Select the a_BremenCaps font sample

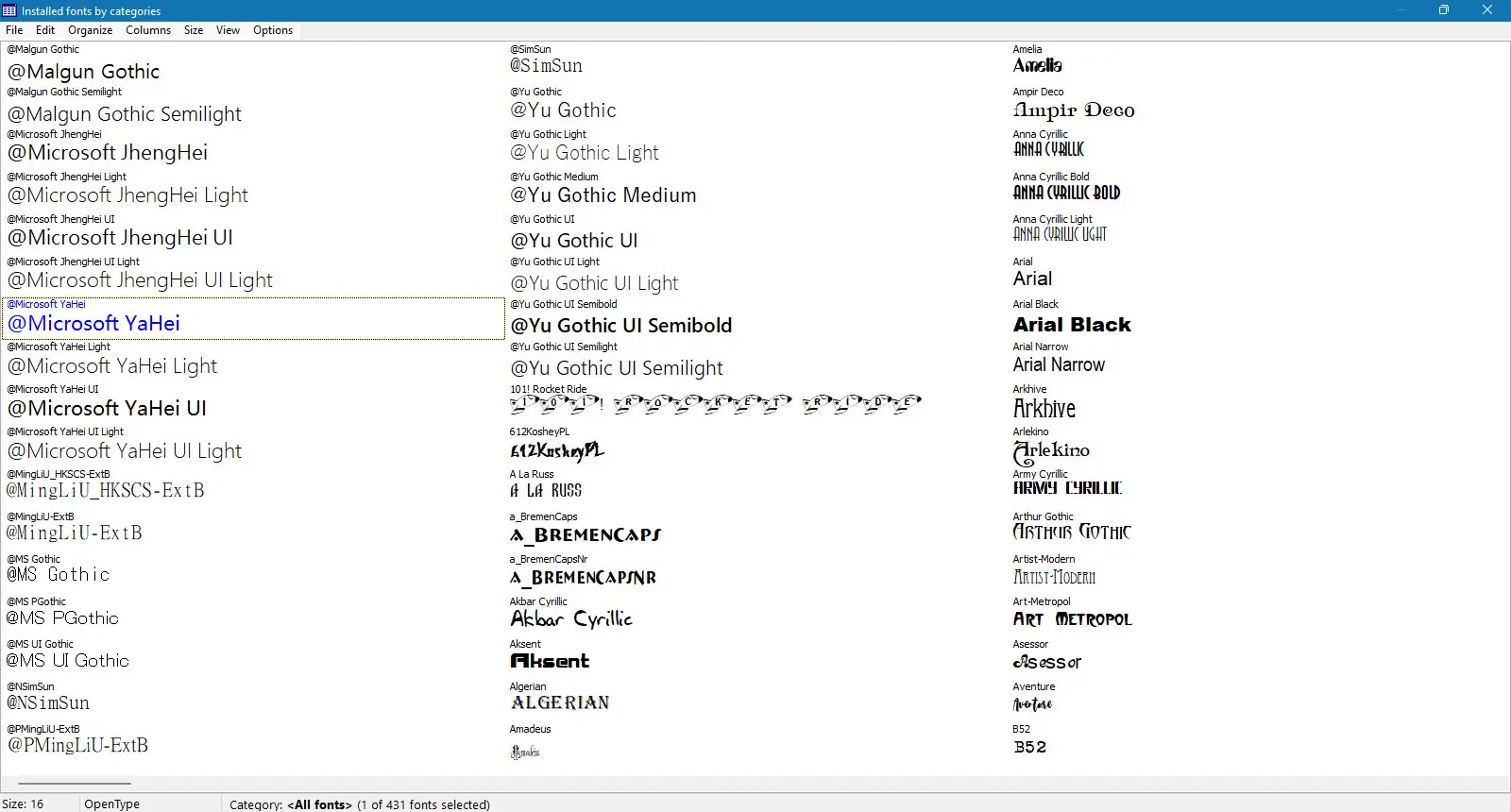click(586, 535)
